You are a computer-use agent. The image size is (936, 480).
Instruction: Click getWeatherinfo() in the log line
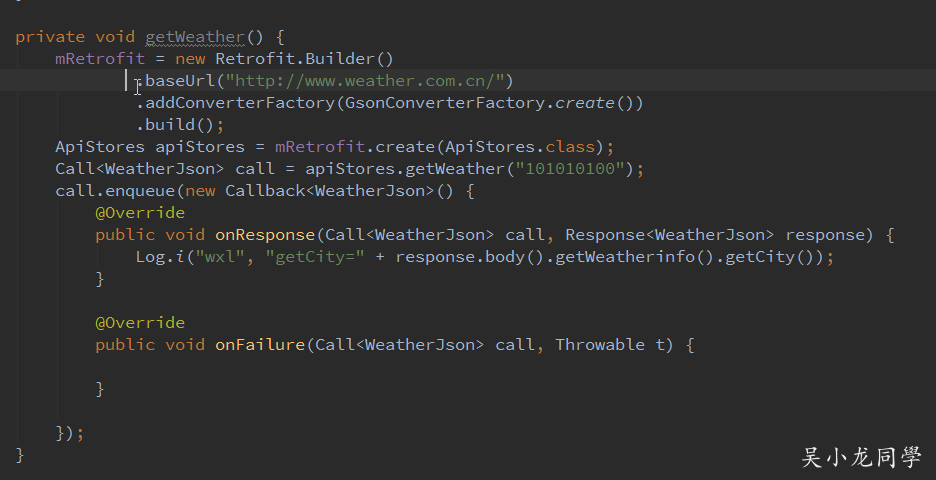pos(635,257)
